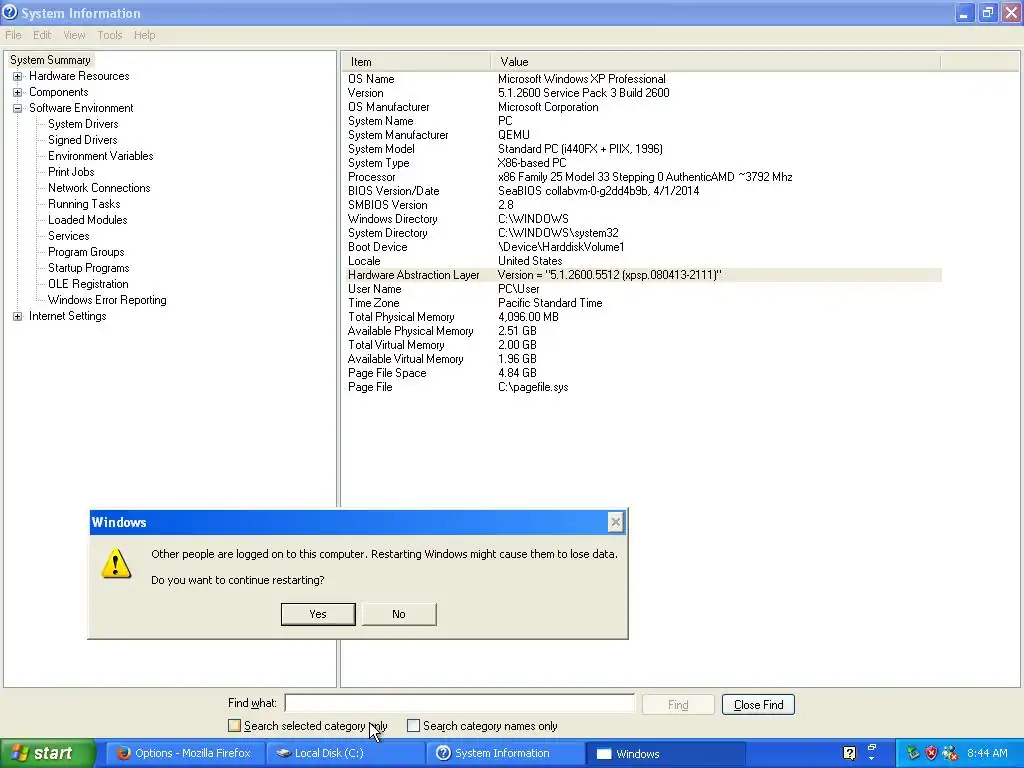The image size is (1024, 768).
Task: Open the Tools menu
Action: click(x=110, y=35)
